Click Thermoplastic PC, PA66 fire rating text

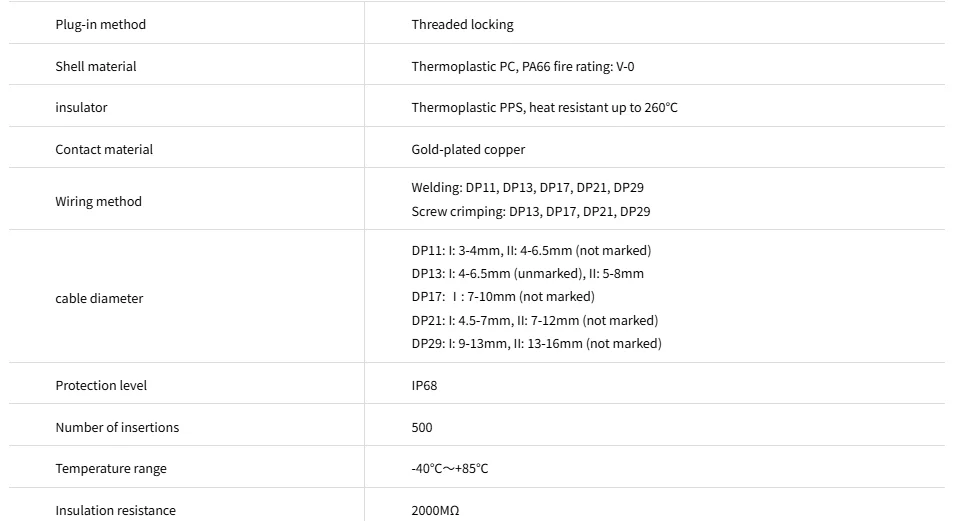click(523, 66)
